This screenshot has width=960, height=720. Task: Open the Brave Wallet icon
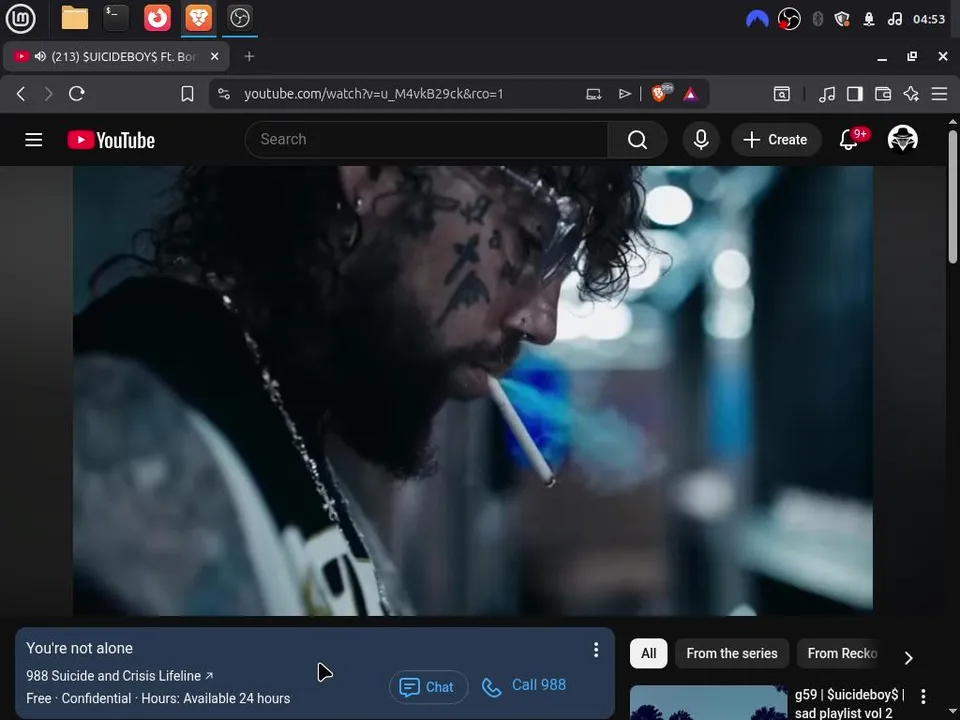[x=883, y=94]
